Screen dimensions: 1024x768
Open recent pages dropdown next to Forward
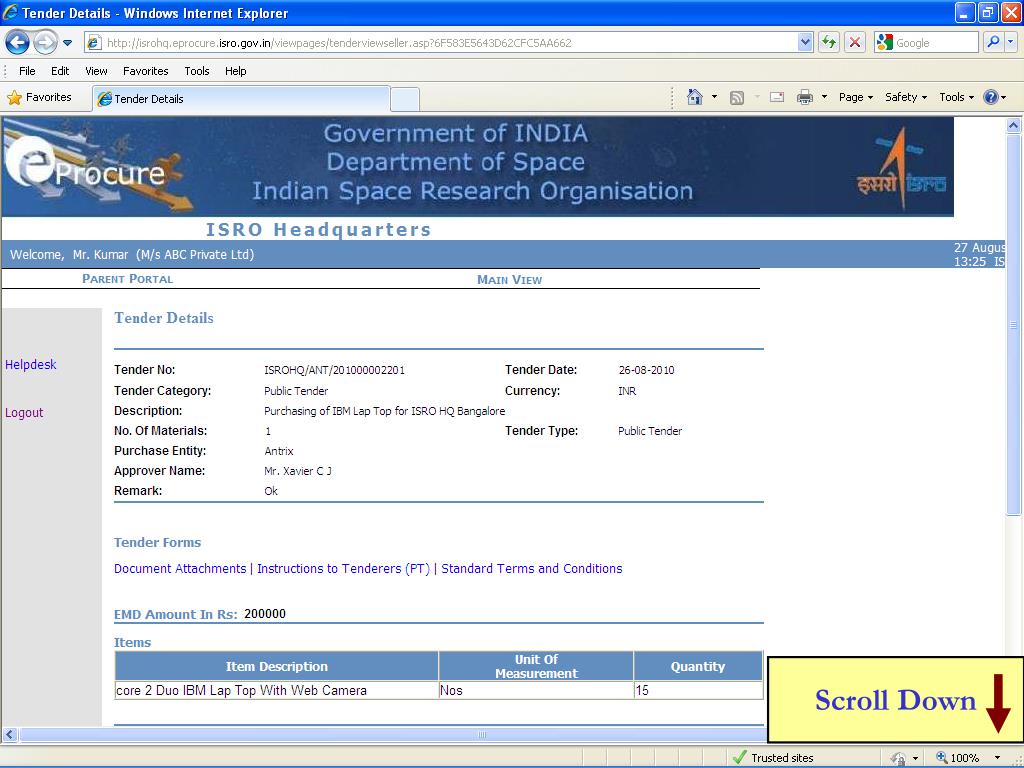[x=67, y=43]
